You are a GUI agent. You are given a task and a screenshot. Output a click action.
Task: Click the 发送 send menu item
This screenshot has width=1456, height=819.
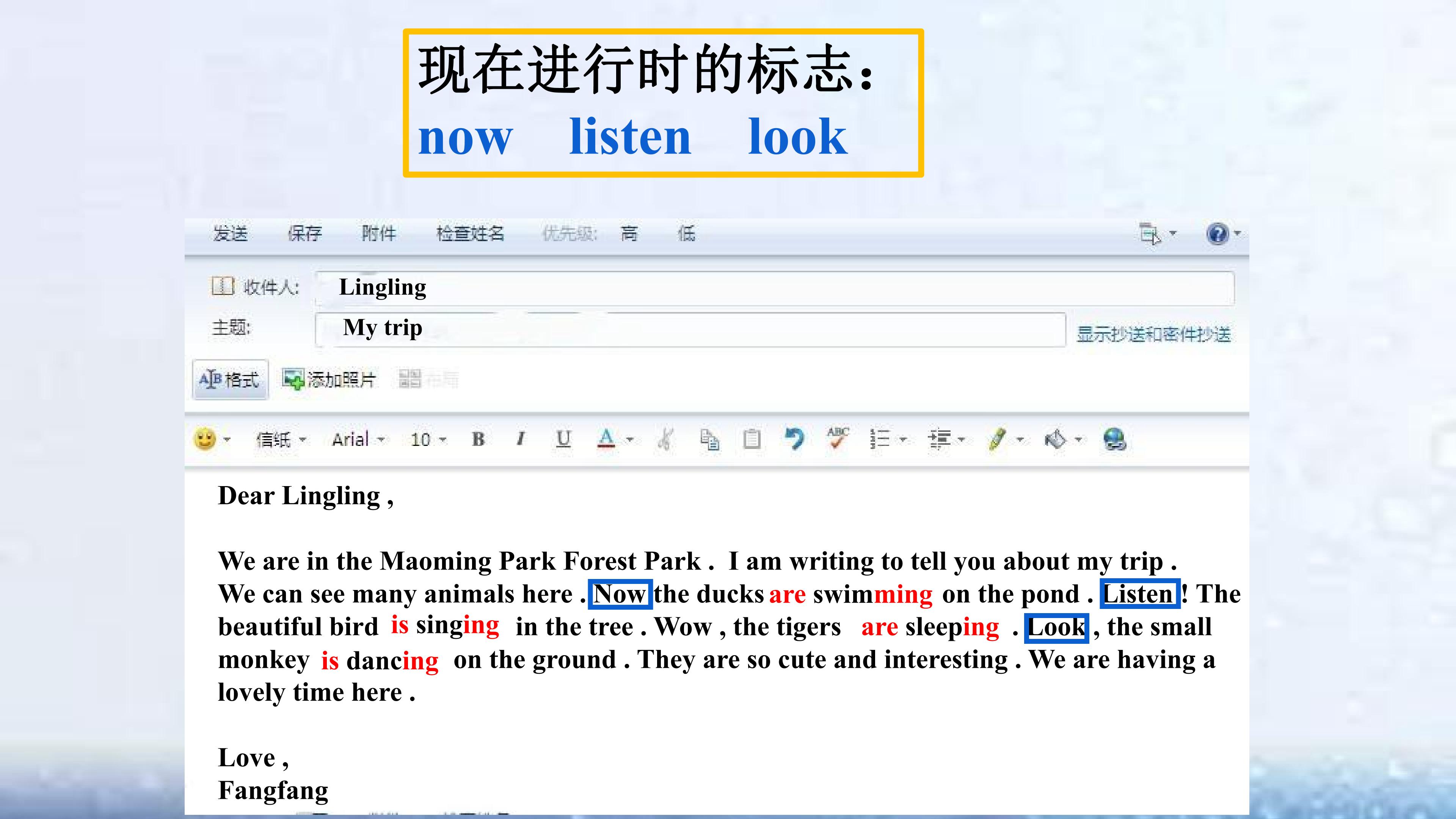click(x=230, y=234)
